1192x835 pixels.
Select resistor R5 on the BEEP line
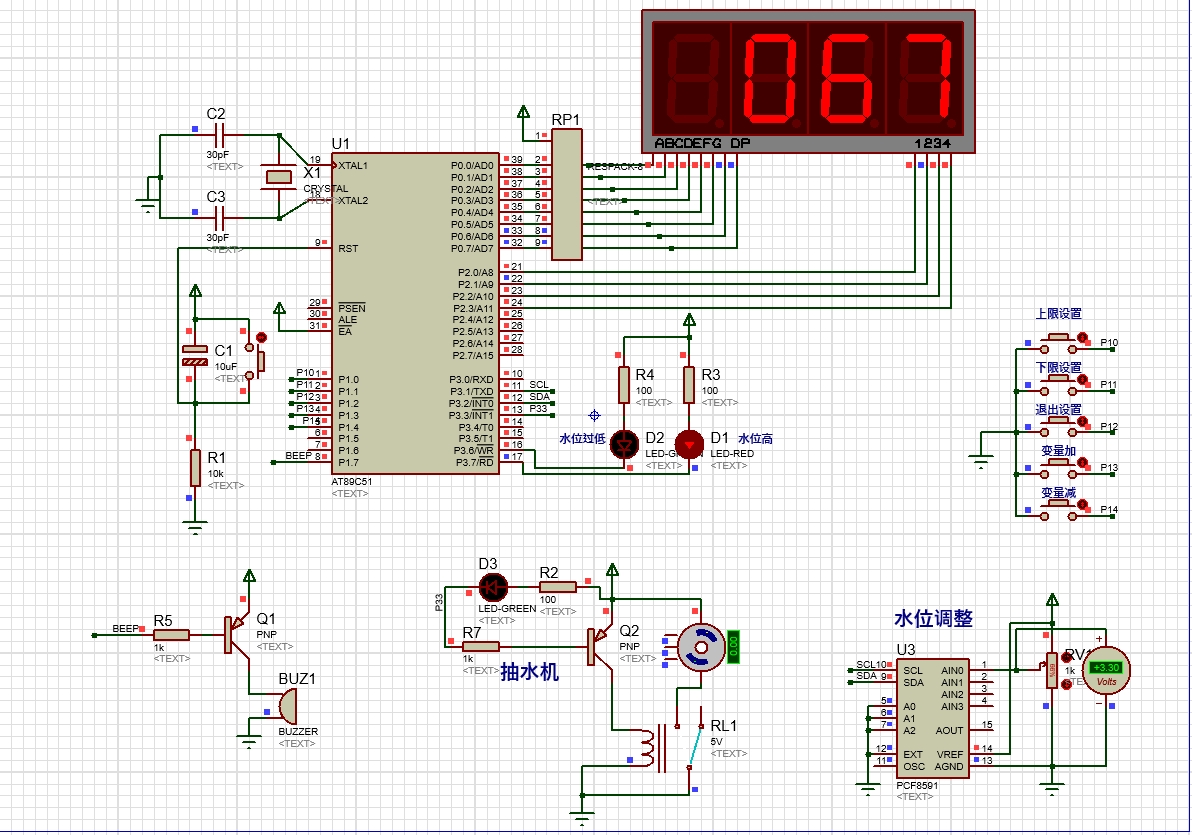[x=171, y=635]
